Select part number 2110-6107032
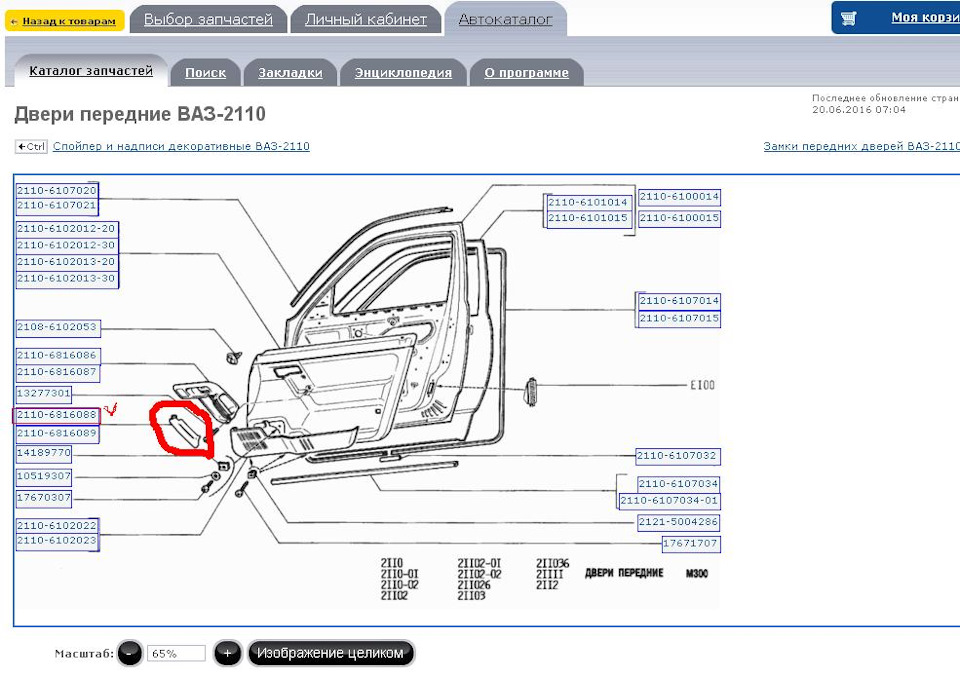The height and width of the screenshot is (679, 960). (677, 456)
